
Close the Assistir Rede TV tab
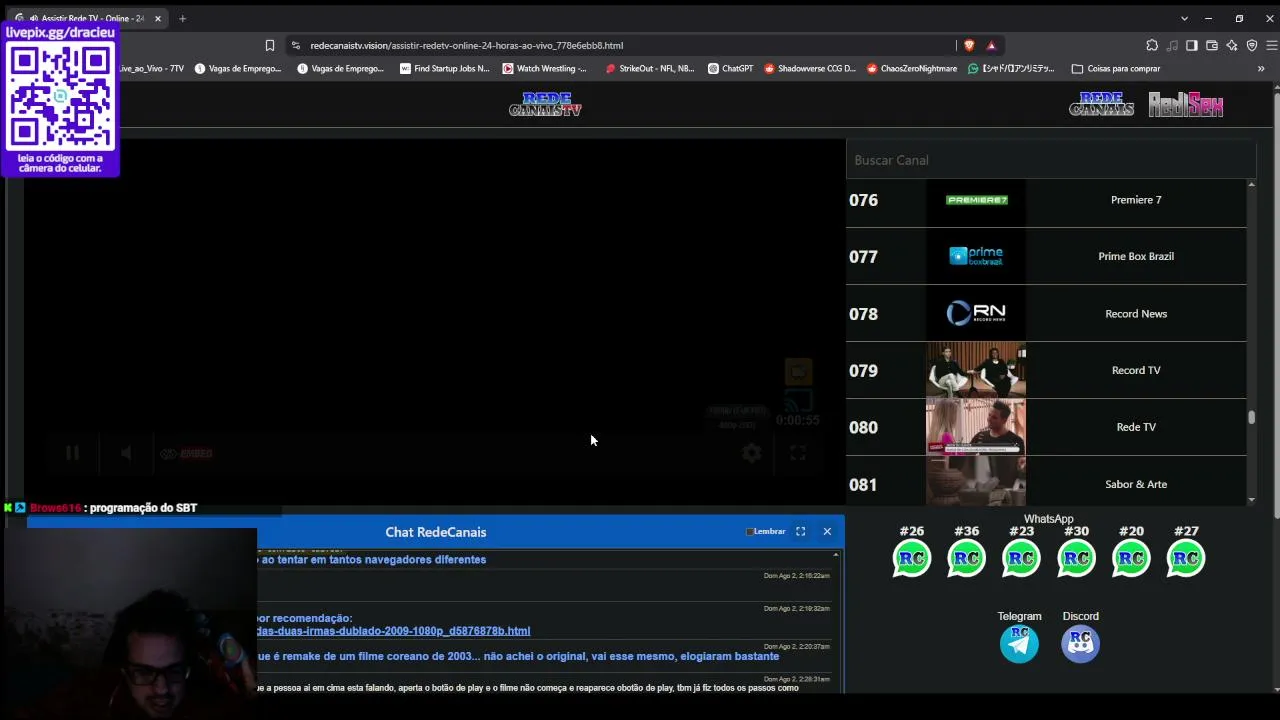point(157,18)
